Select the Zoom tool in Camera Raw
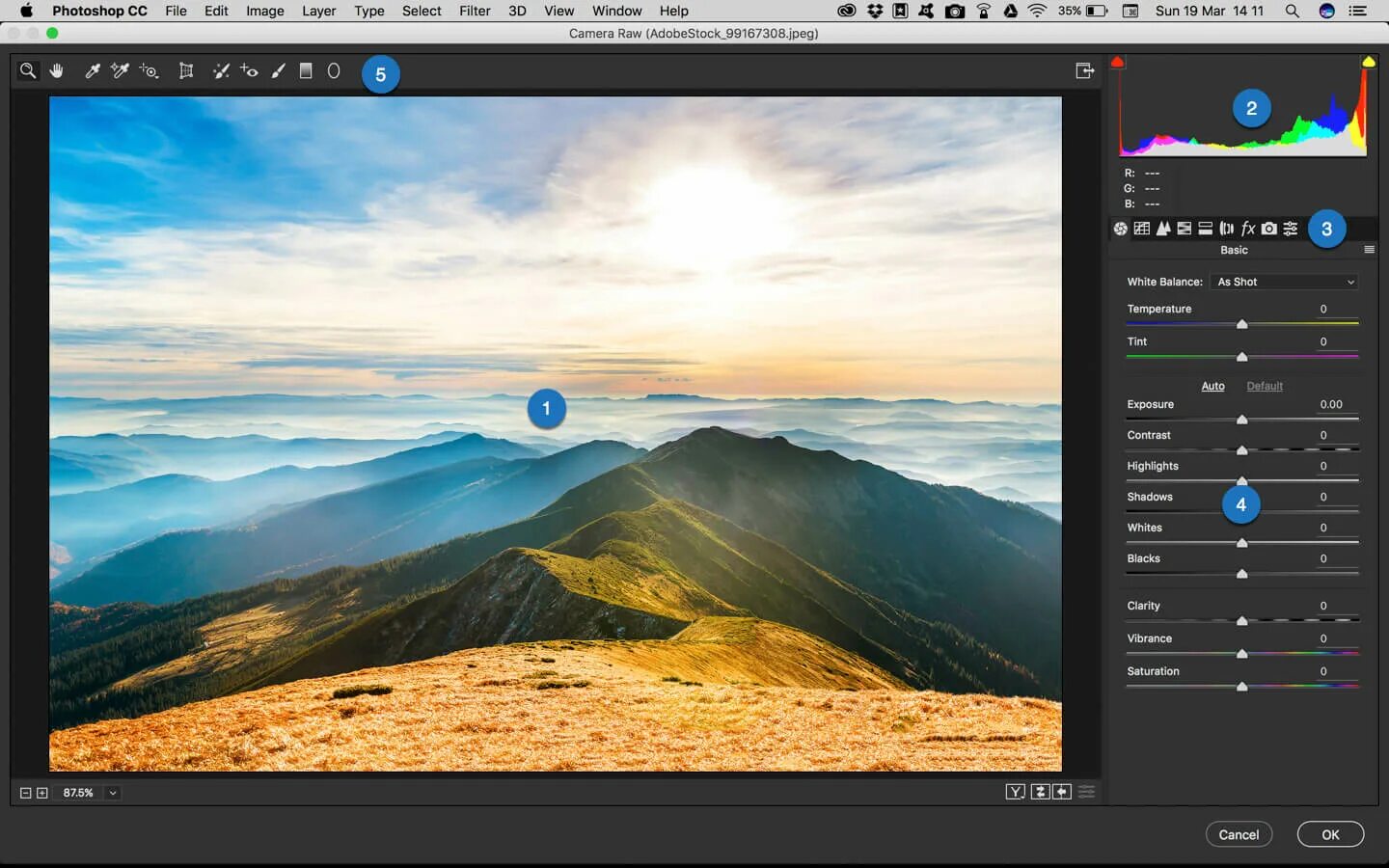 tap(28, 70)
